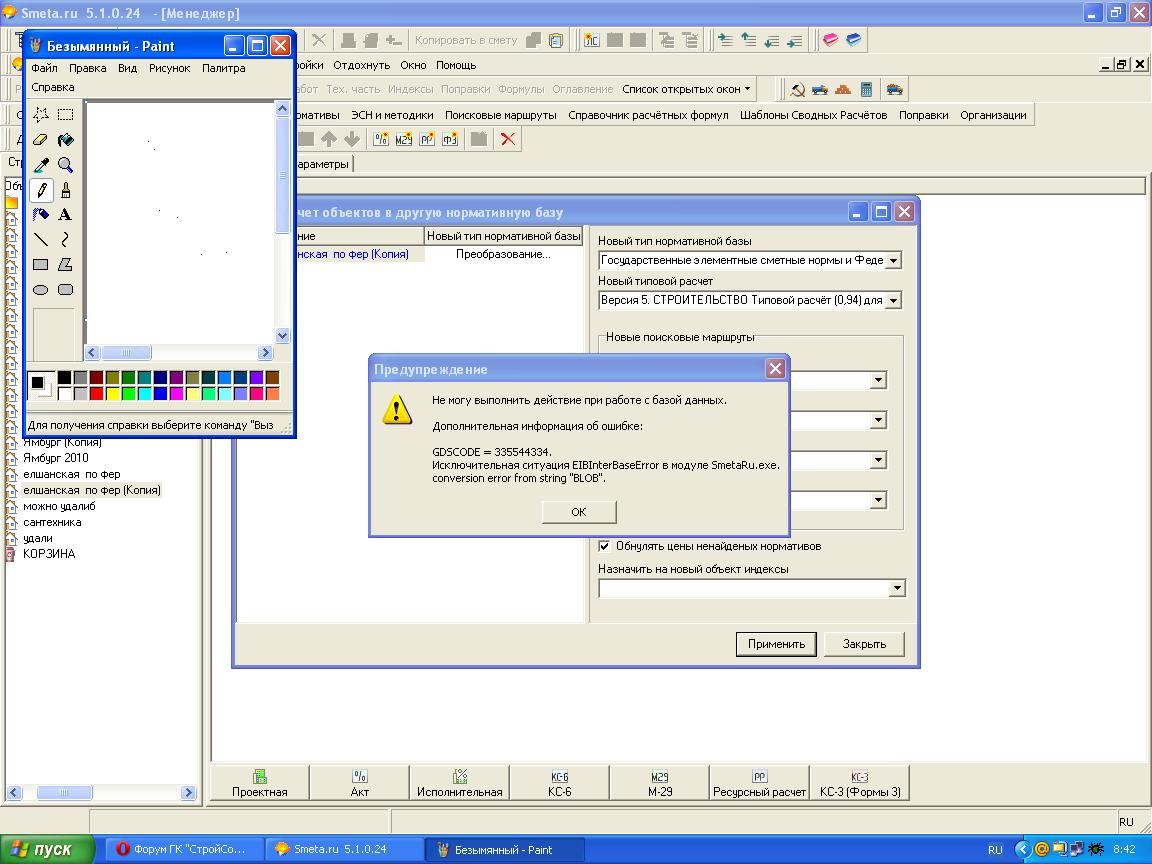Select tree item 'Ямбург 2010'
The width and height of the screenshot is (1152, 864).
pos(56,458)
